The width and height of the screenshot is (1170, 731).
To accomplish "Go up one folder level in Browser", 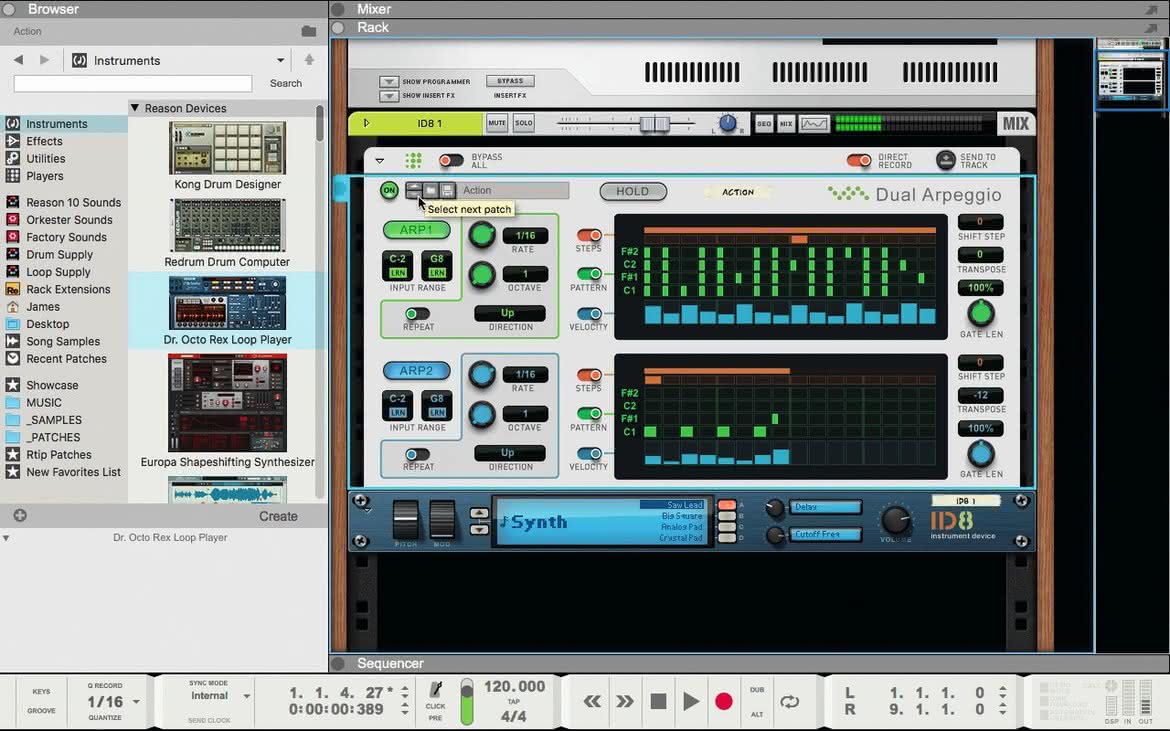I will pyautogui.click(x=309, y=60).
